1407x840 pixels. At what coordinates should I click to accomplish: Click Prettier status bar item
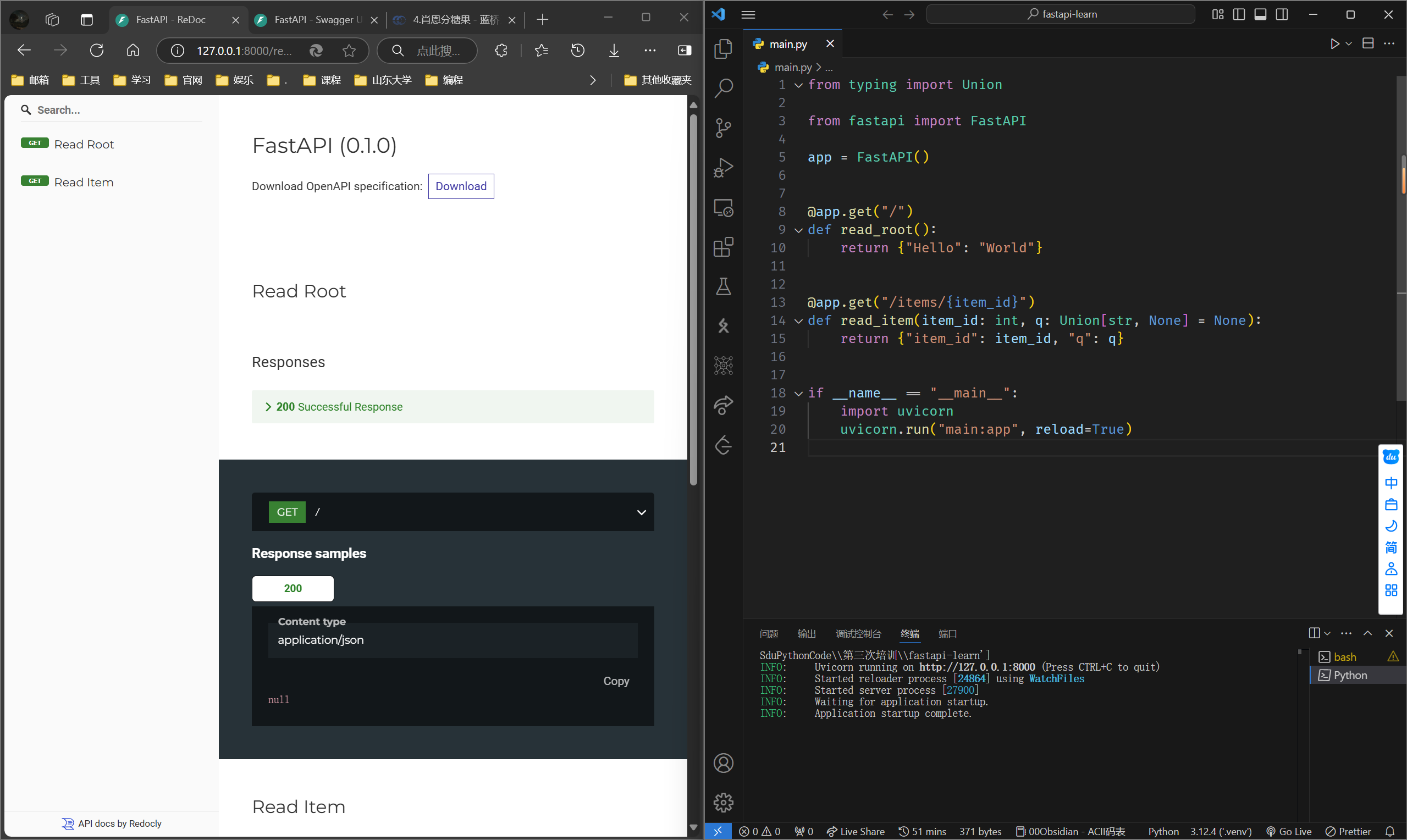[1348, 832]
